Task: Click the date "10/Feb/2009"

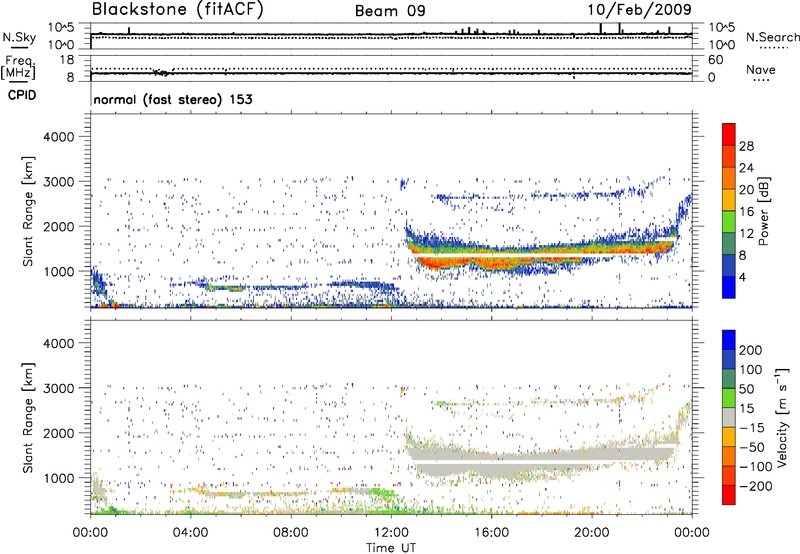Action: coord(639,10)
